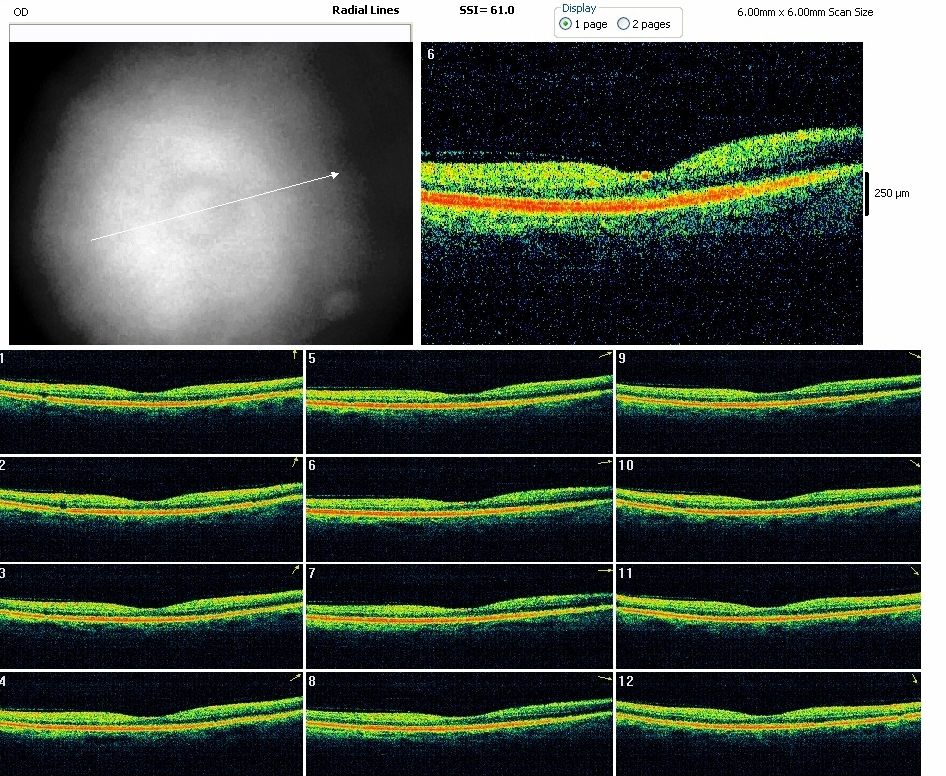The image size is (946, 776).
Task: Click the large OCT B-scan image
Action: [x=641, y=193]
